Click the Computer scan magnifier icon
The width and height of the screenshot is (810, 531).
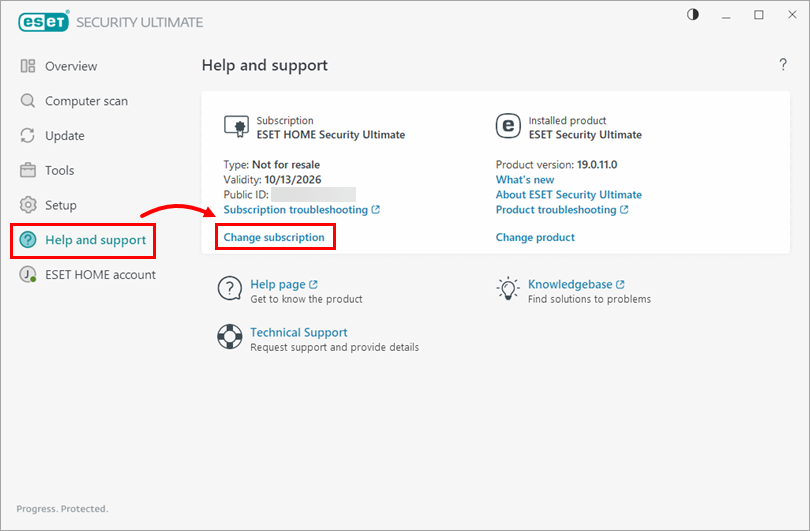(x=28, y=101)
